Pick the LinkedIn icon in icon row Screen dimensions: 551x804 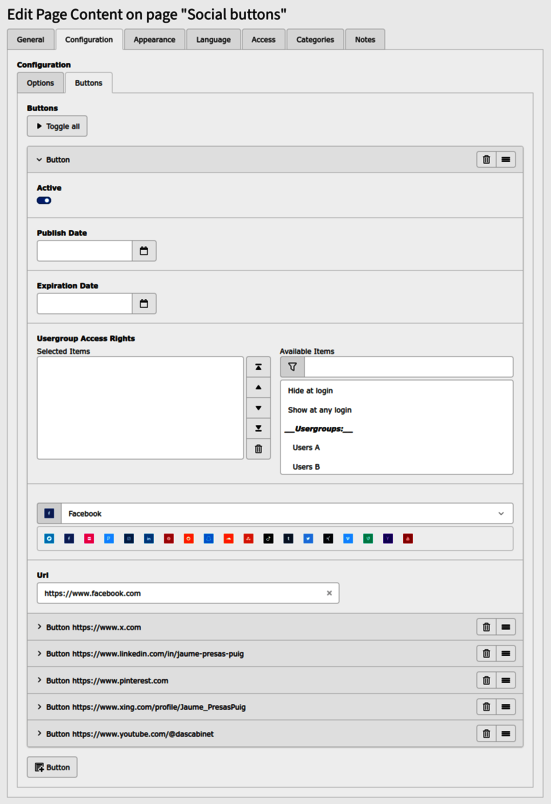(x=149, y=538)
